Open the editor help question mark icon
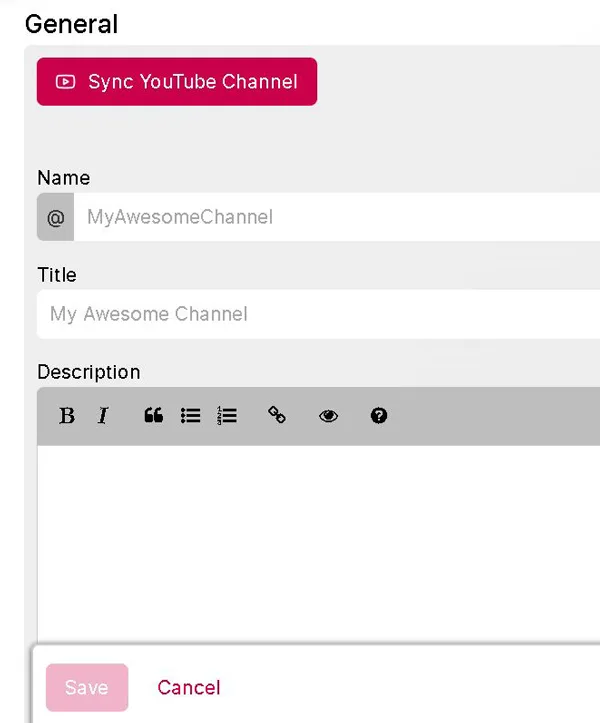 [378, 416]
